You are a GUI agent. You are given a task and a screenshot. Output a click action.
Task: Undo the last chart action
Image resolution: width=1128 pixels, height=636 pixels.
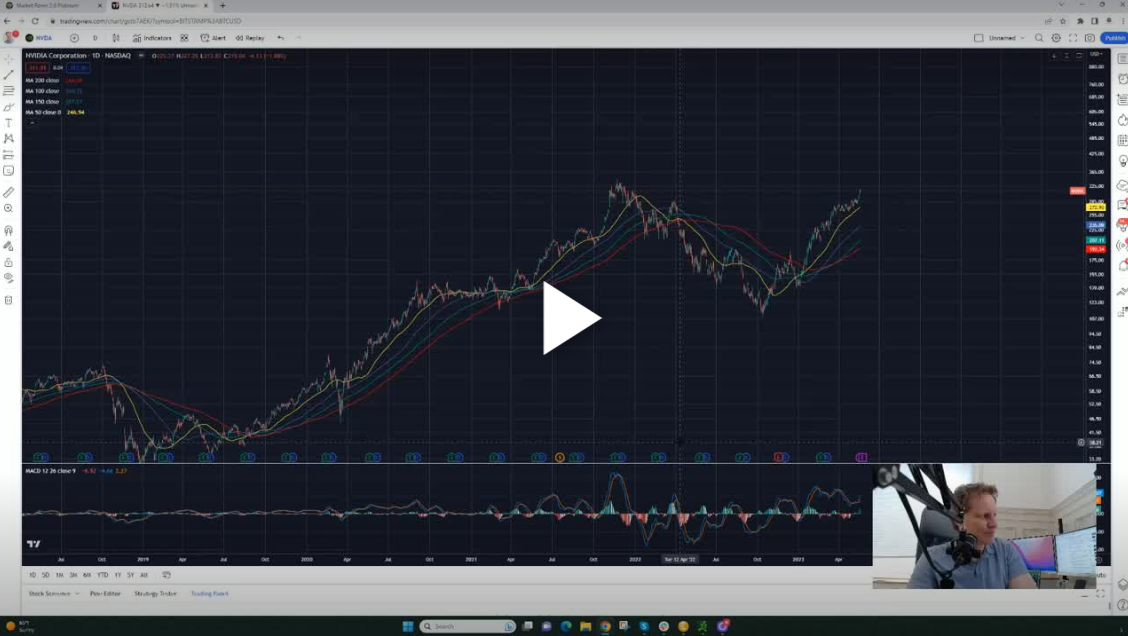coord(281,38)
